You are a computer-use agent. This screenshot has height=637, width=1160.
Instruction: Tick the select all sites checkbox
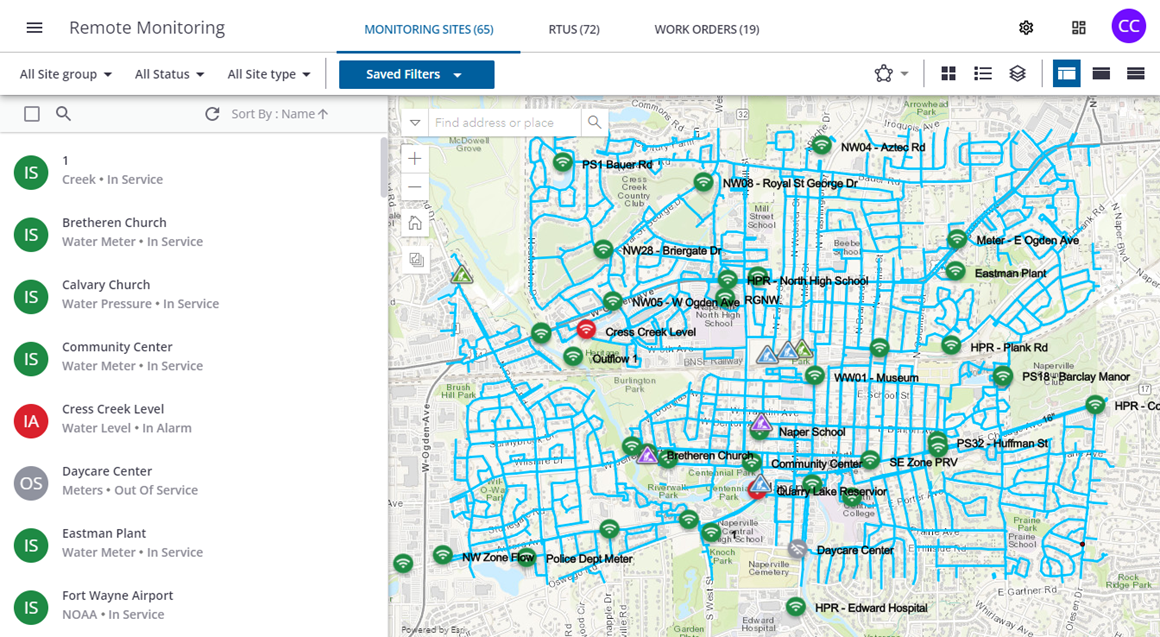tap(32, 114)
